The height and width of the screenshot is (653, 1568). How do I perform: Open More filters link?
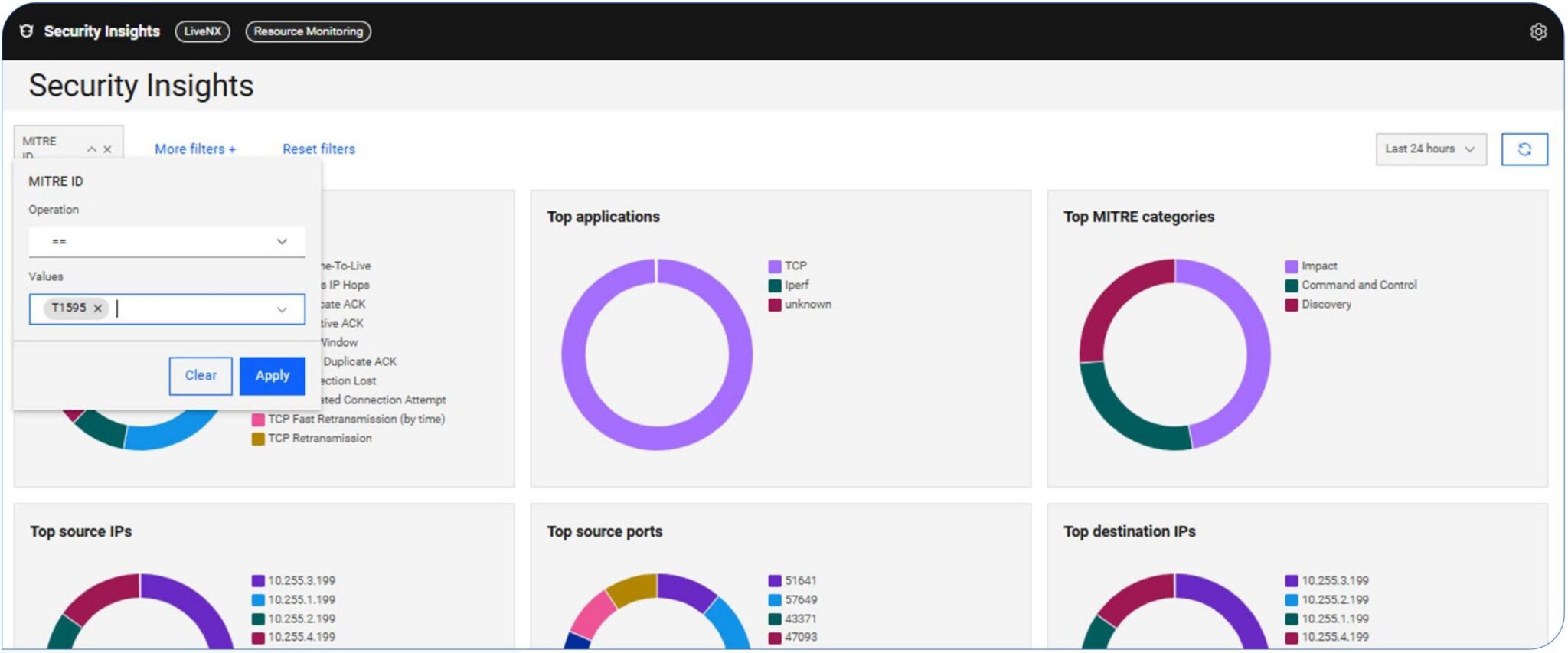coord(195,149)
